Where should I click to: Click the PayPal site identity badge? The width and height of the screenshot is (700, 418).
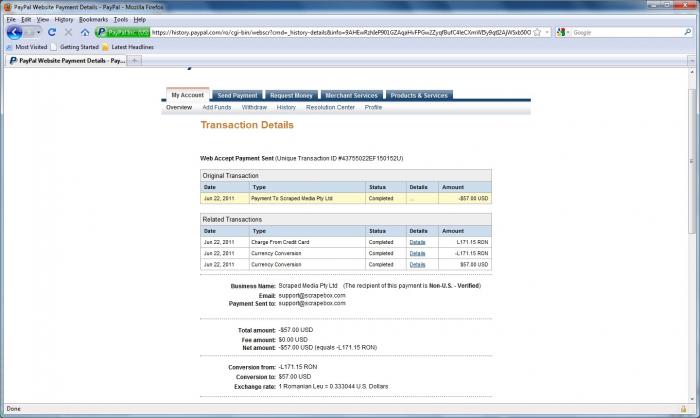(x=123, y=33)
